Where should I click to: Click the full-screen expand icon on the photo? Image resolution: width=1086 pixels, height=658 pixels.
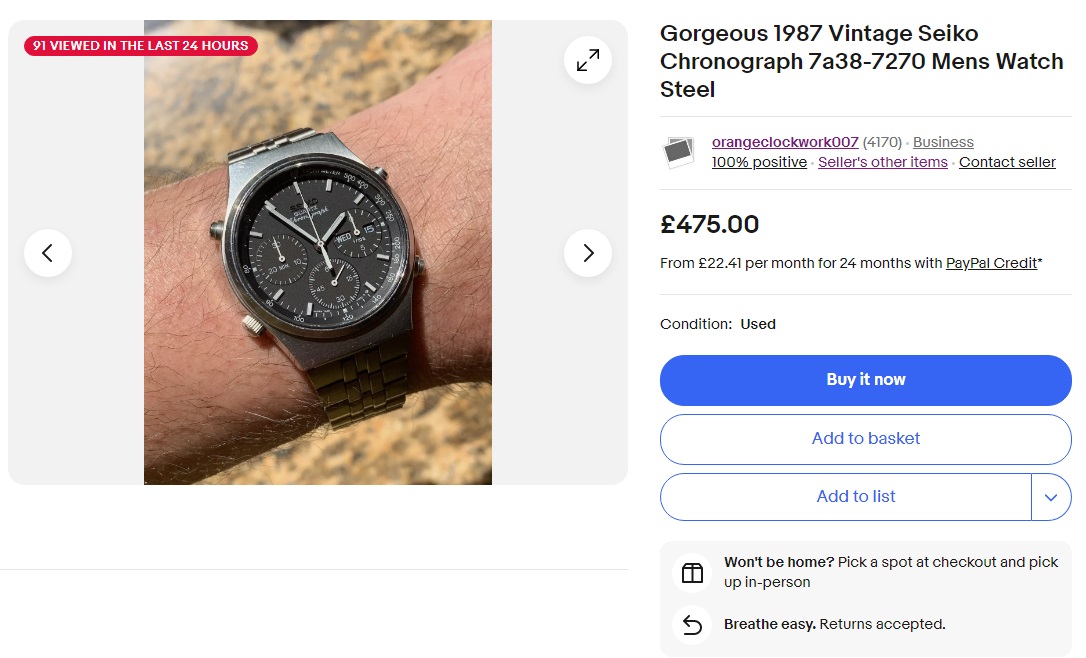pos(587,59)
